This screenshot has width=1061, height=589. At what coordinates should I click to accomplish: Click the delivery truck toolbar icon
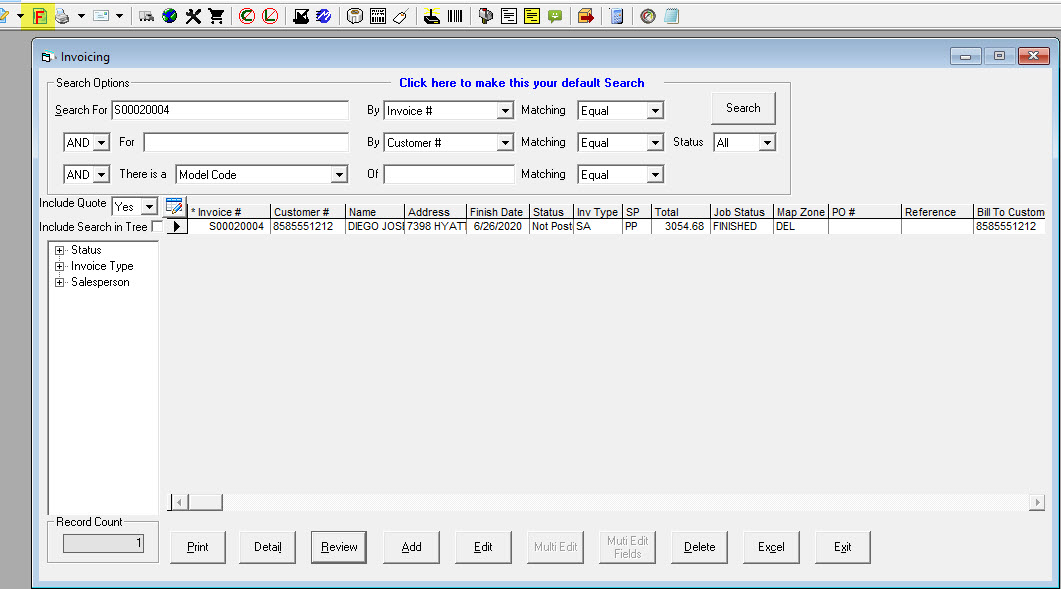[147, 16]
